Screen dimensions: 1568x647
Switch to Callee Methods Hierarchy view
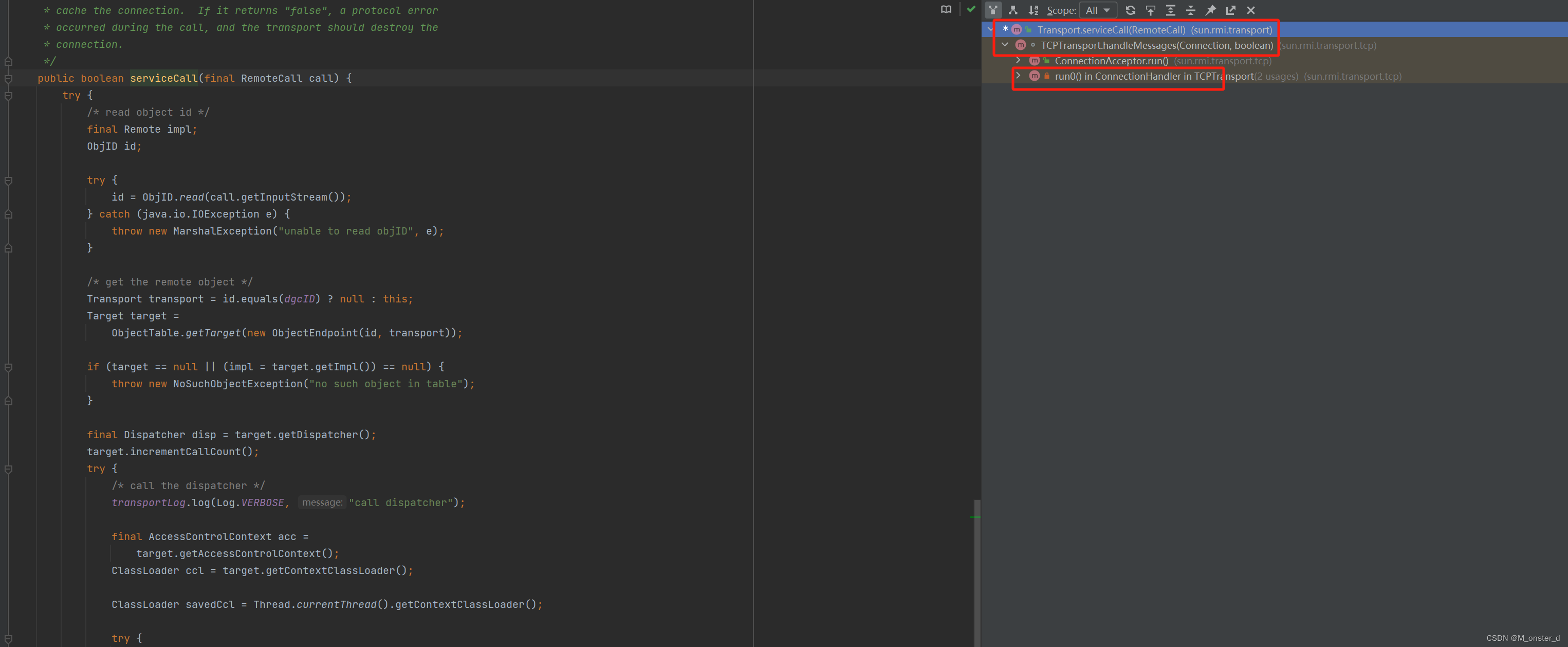pyautogui.click(x=1013, y=10)
